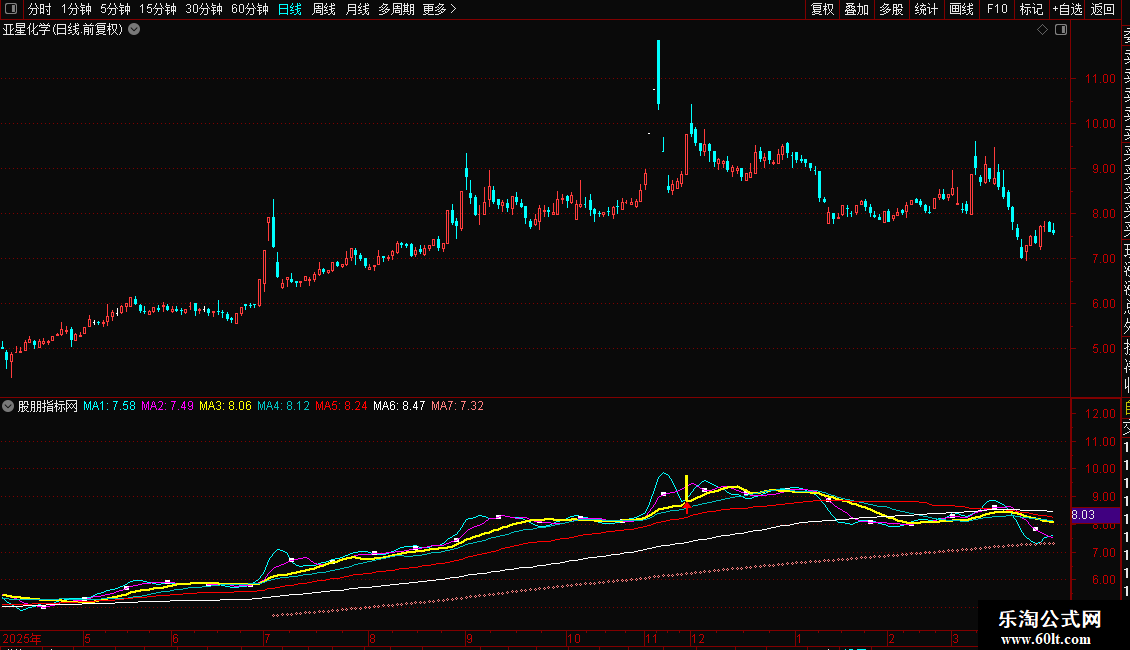The width and height of the screenshot is (1130, 650).
Task: Click the MA6: 8.47 value
Action: click(399, 406)
